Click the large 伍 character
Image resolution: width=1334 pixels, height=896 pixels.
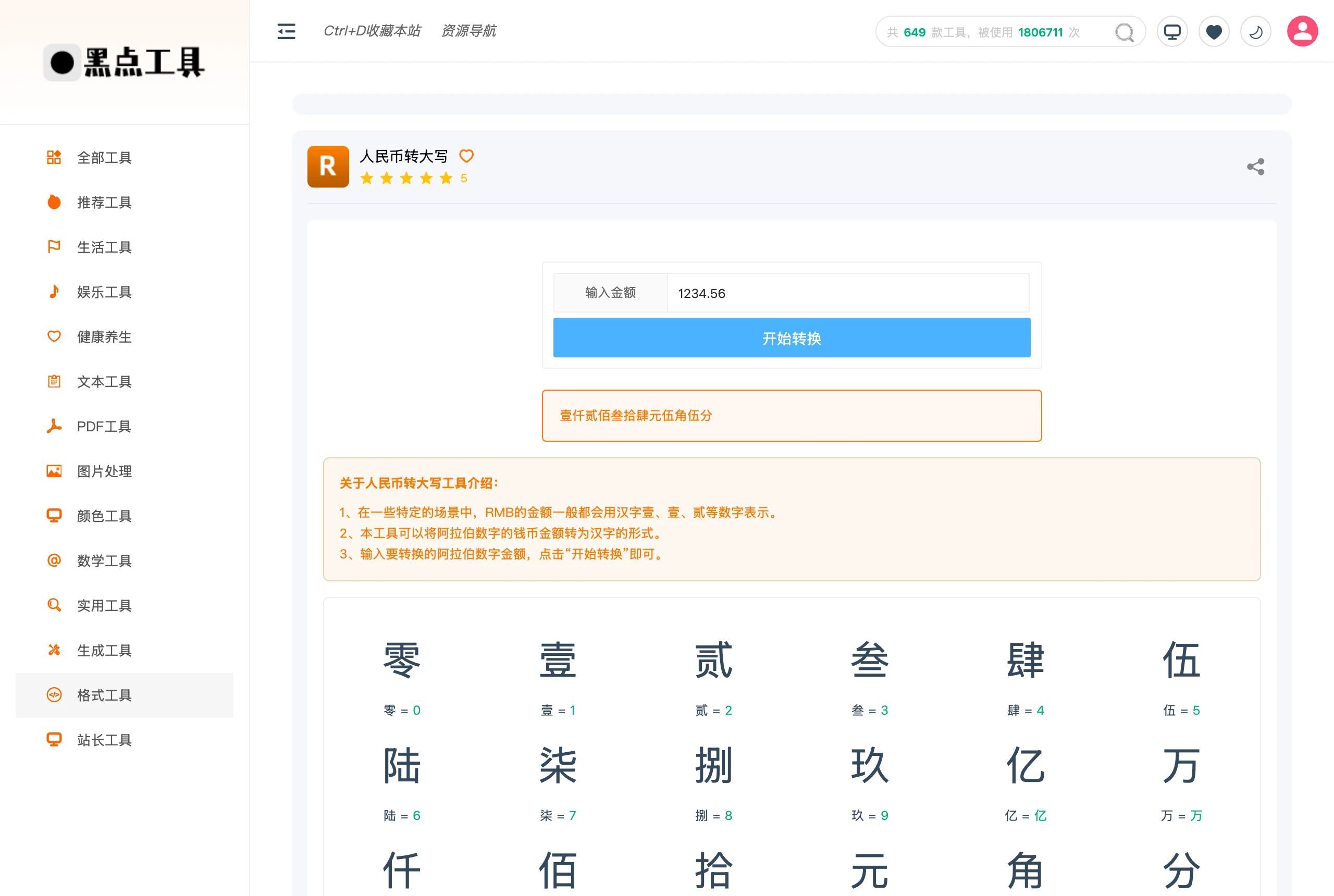[x=1182, y=660]
